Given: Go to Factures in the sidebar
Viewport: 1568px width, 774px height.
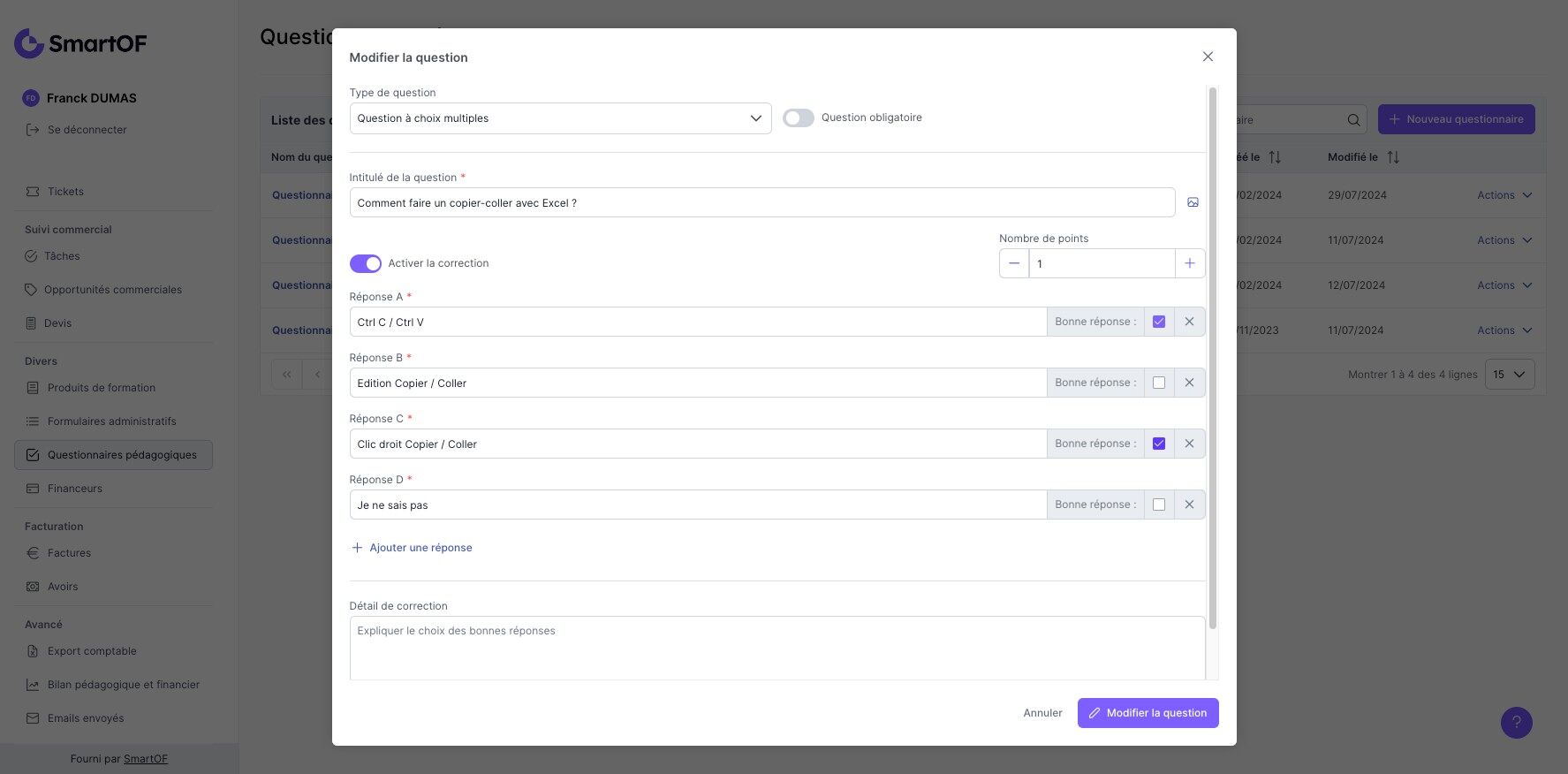Looking at the screenshot, I should 69,553.
